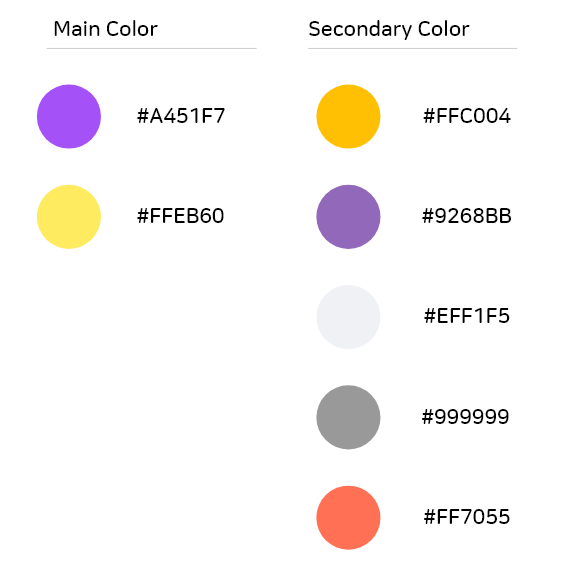Select the #FFC004 hex code text
572x573 pixels.
coord(467,116)
